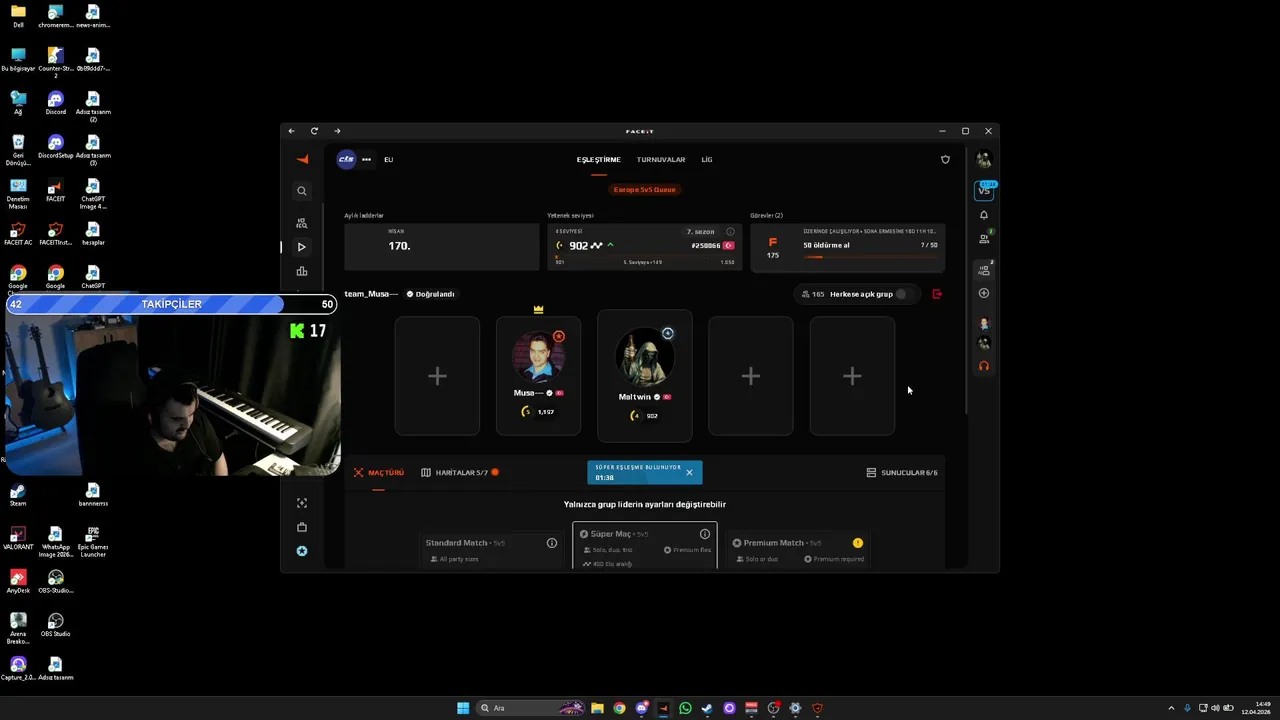
Task: Open the FACEIT home logo in sidebar
Action: pyautogui.click(x=302, y=159)
